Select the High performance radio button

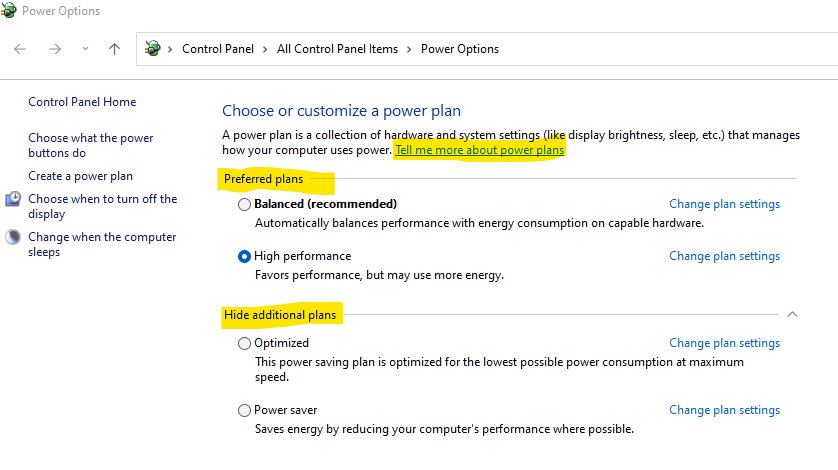pyautogui.click(x=244, y=257)
